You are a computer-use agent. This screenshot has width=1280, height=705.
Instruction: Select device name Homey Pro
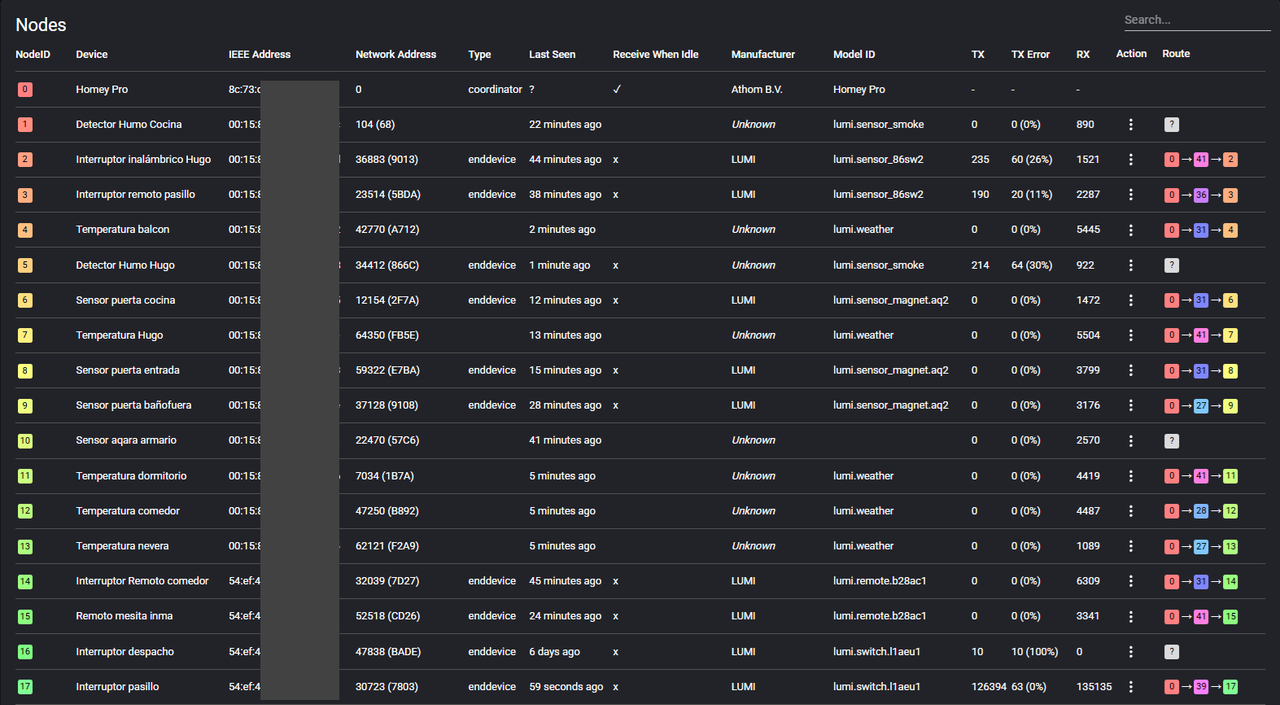tap(102, 90)
